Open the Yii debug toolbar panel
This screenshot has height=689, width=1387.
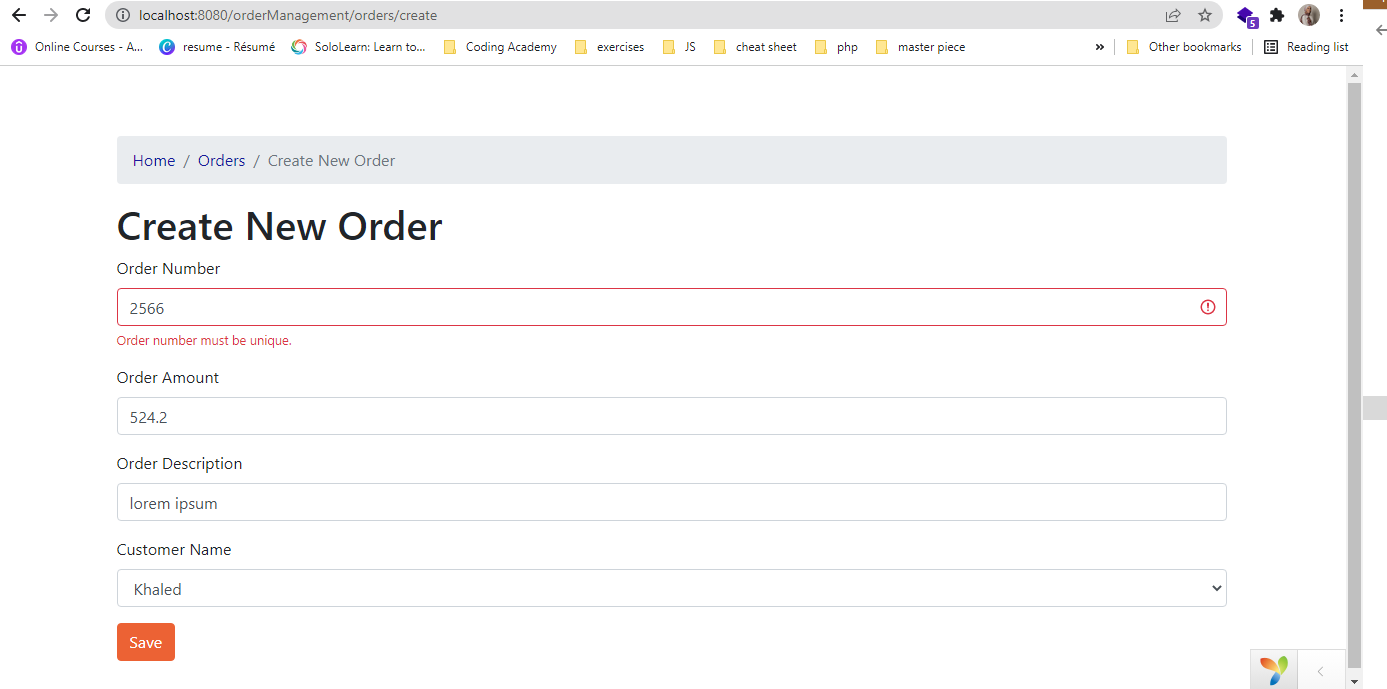pyautogui.click(x=1272, y=669)
